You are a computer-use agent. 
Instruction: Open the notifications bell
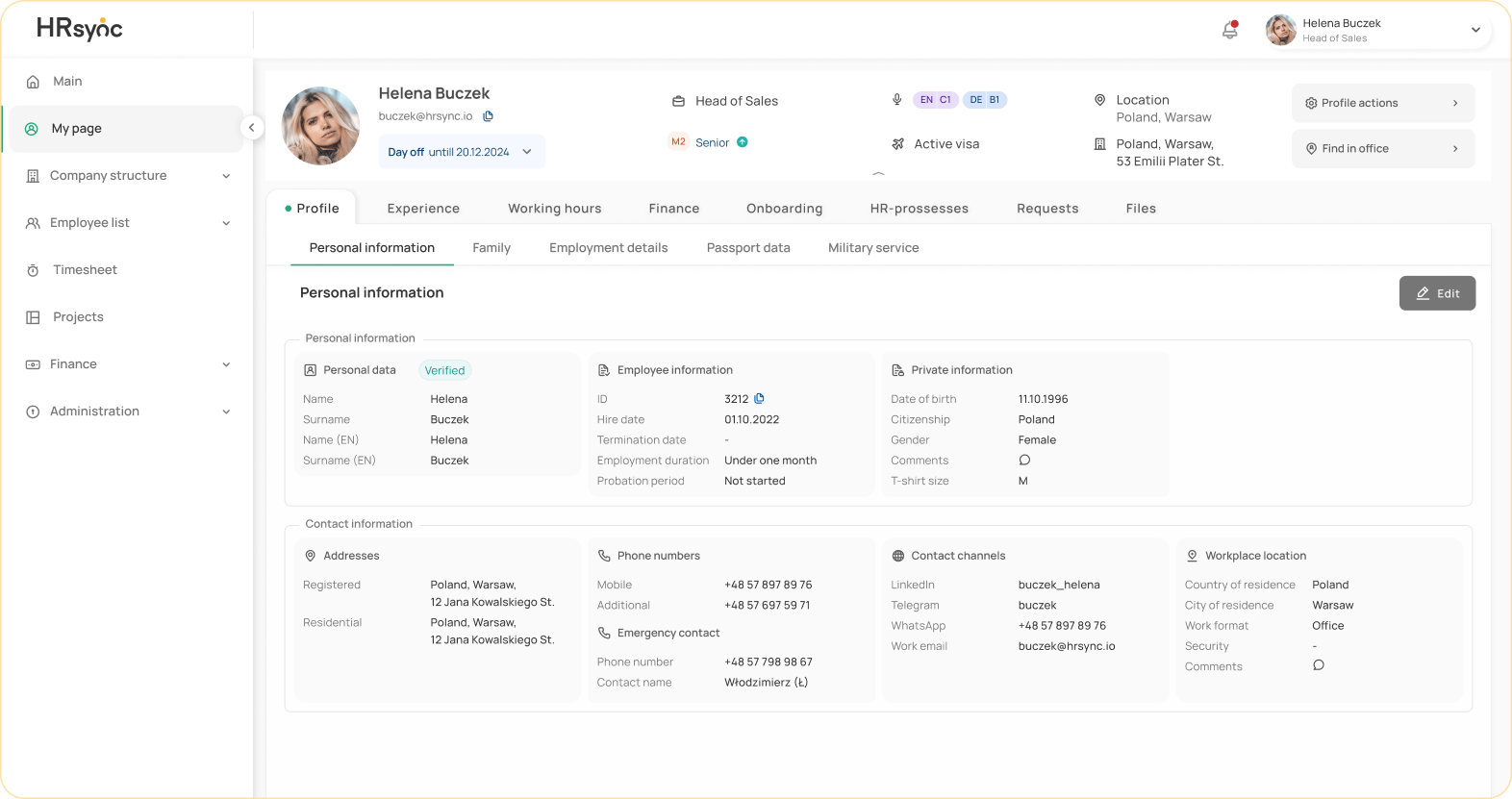pos(1230,30)
